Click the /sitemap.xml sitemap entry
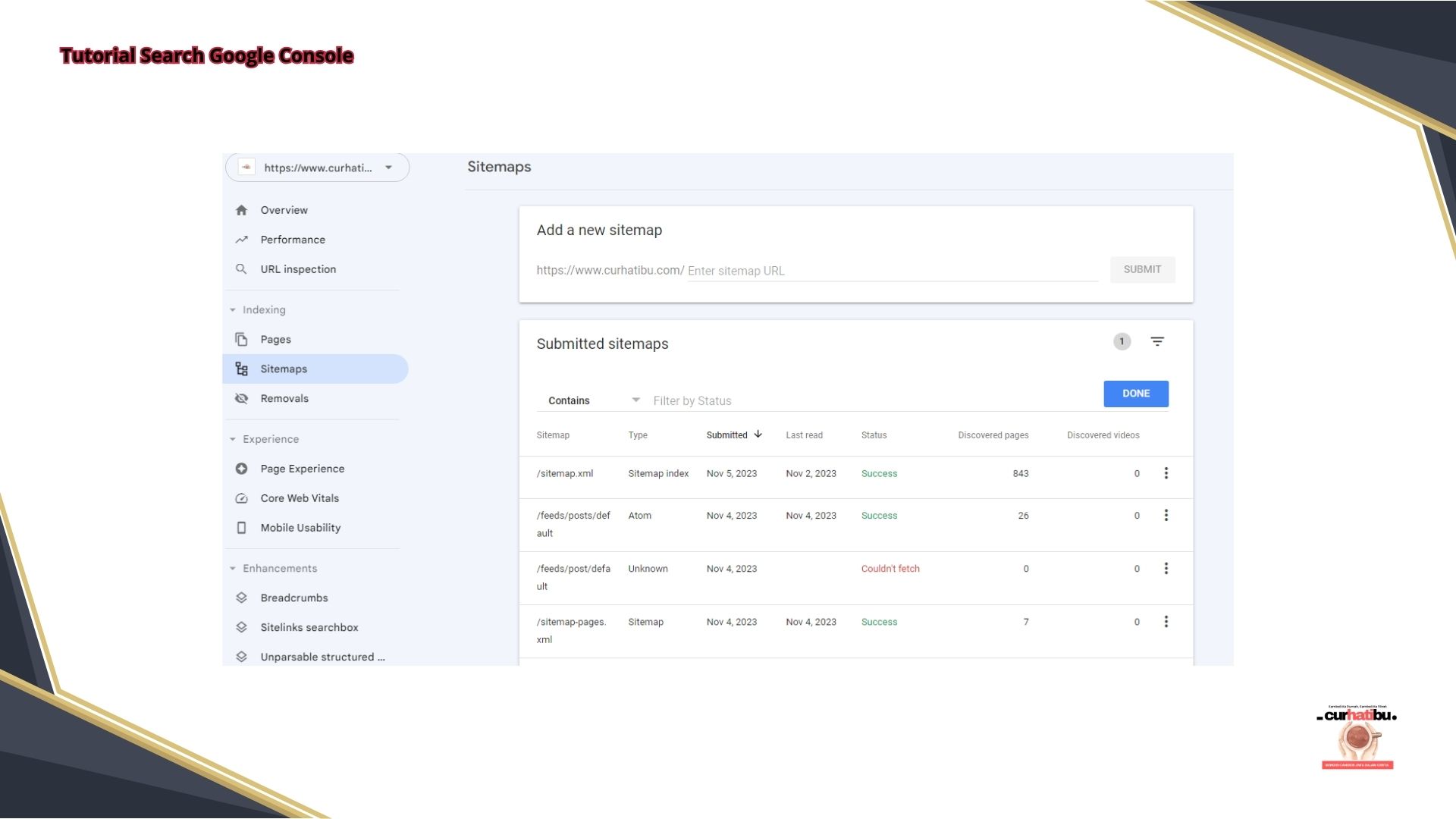Viewport: 1456px width, 819px height. point(565,473)
